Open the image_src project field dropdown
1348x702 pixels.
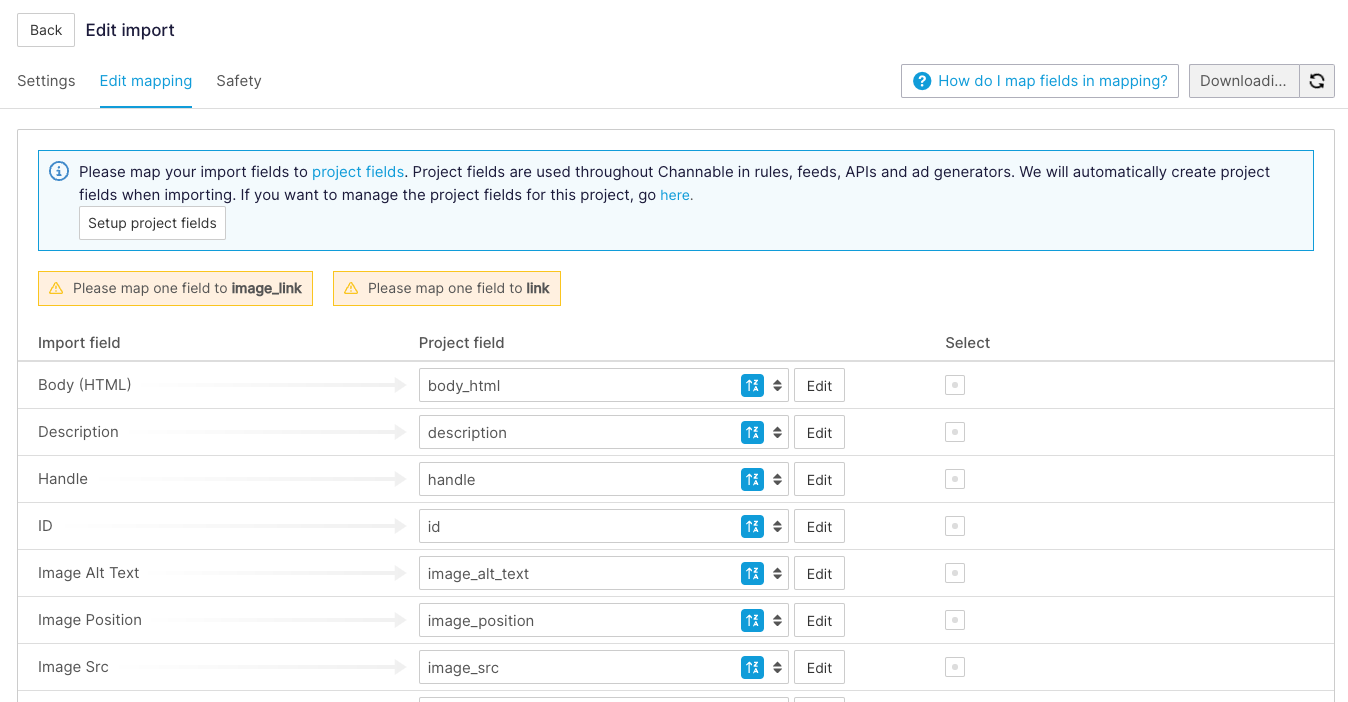(x=604, y=667)
